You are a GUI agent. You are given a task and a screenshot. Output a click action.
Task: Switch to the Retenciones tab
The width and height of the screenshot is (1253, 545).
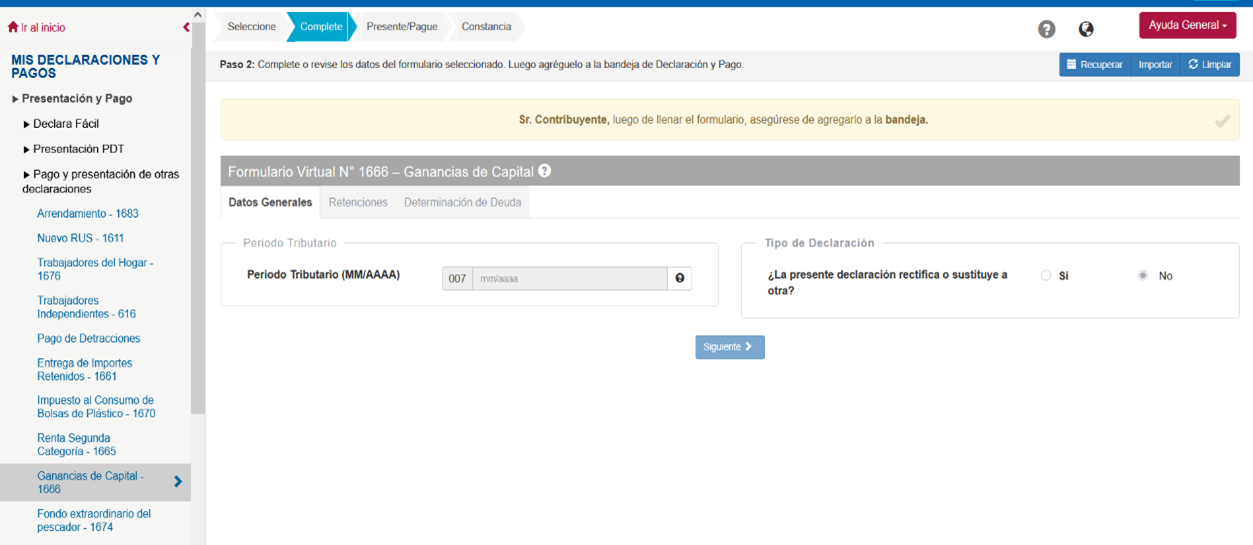coord(358,202)
